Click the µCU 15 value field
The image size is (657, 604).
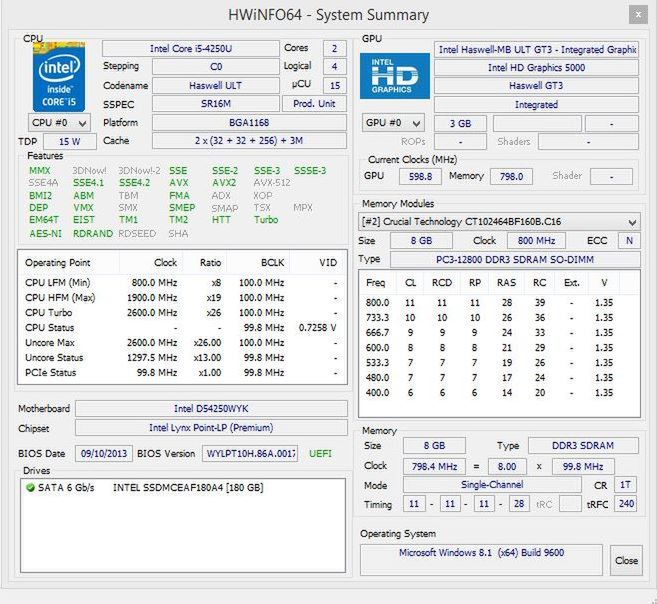335,85
